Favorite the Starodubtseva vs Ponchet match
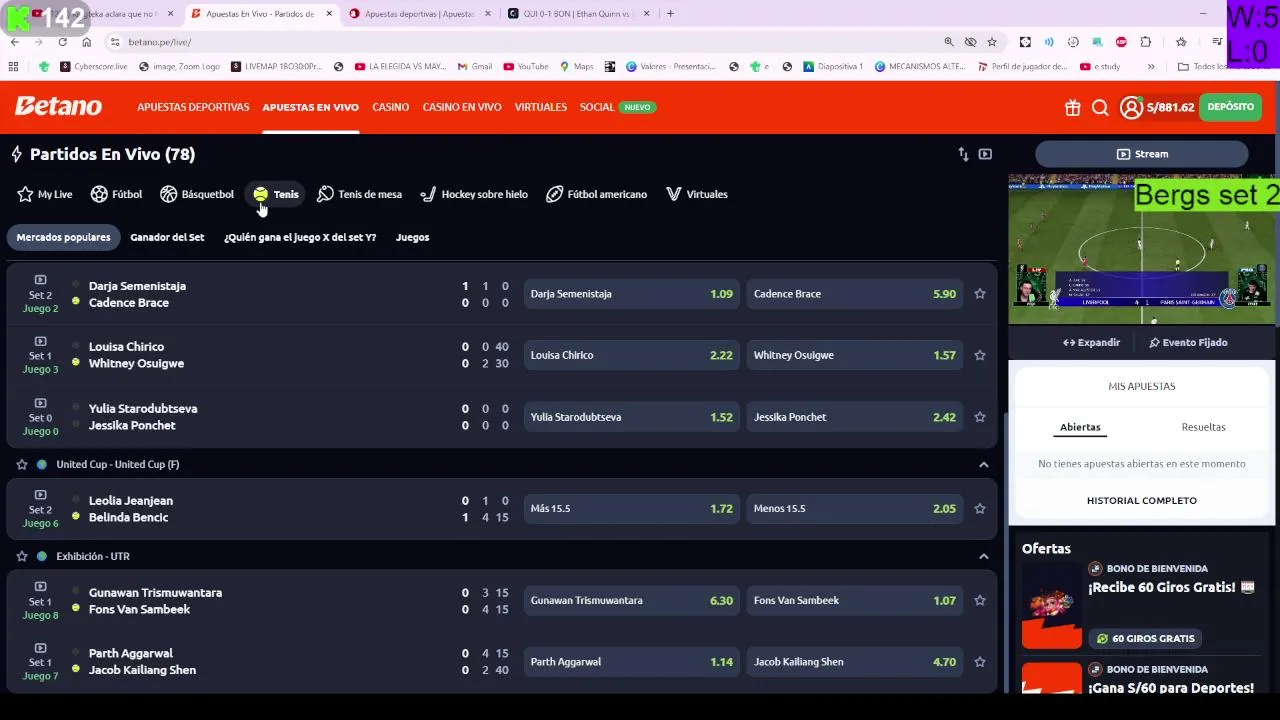This screenshot has height=720, width=1280. (980, 417)
